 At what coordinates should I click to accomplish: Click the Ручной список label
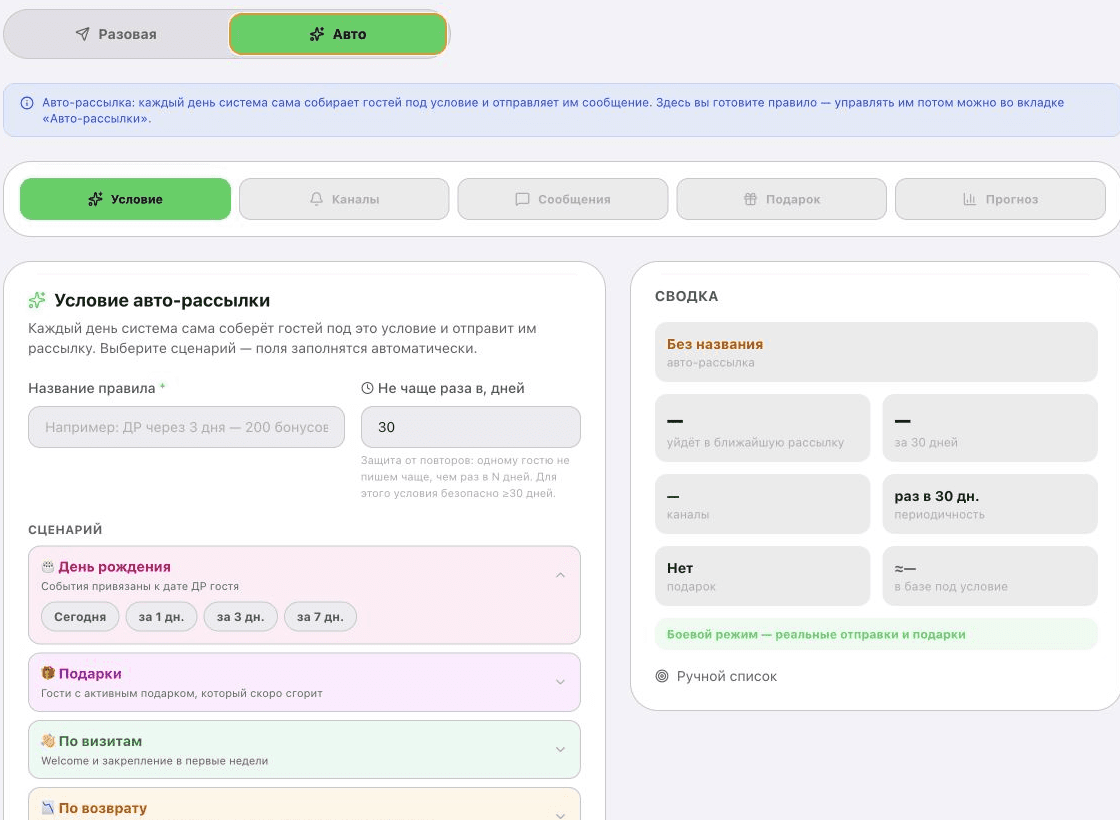coord(726,676)
